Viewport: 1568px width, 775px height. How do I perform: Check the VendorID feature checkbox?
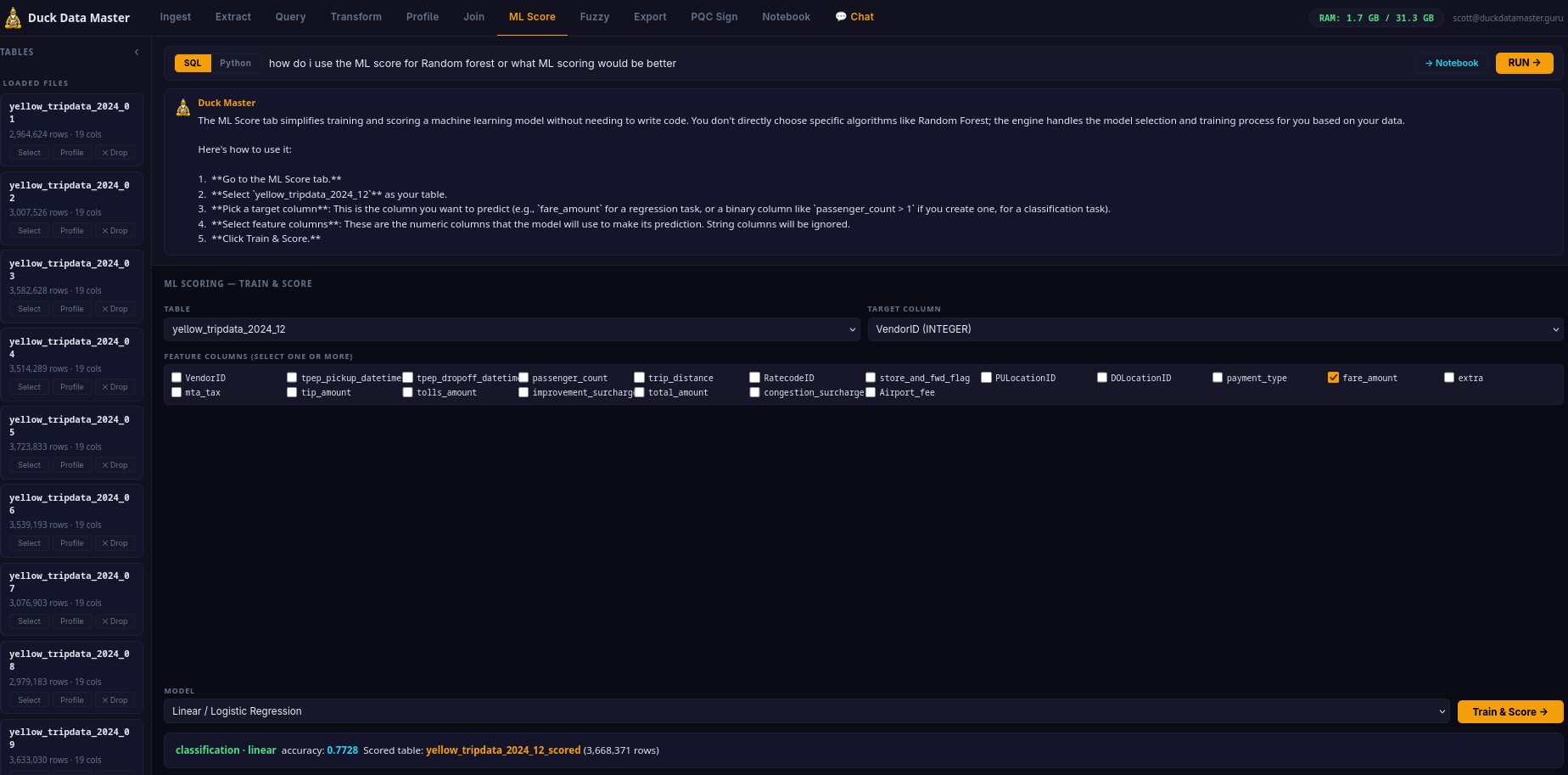(x=176, y=378)
